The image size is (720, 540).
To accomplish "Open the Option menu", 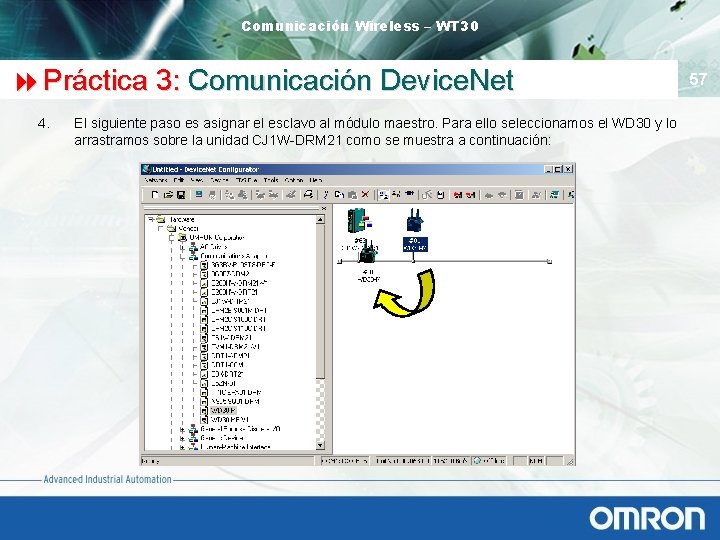I will (x=294, y=180).
